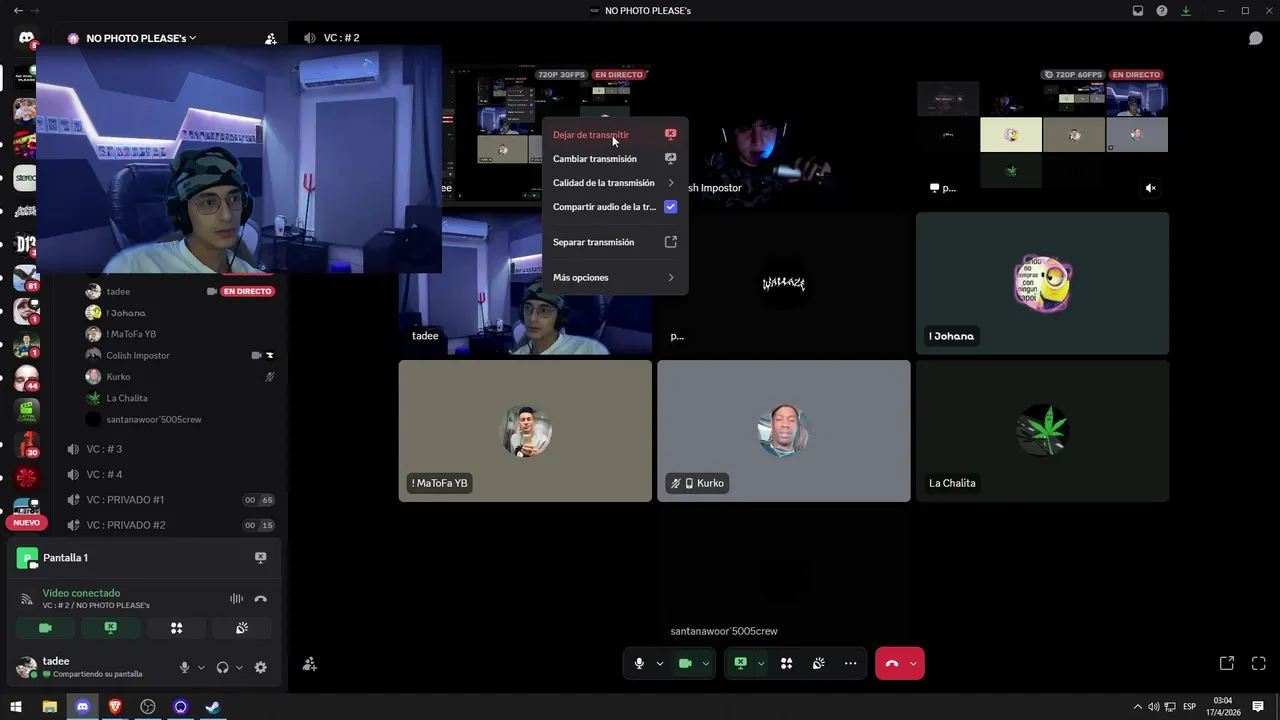This screenshot has height=720, width=1280.
Task: Open Brave browser from the taskbar
Action: [115, 707]
